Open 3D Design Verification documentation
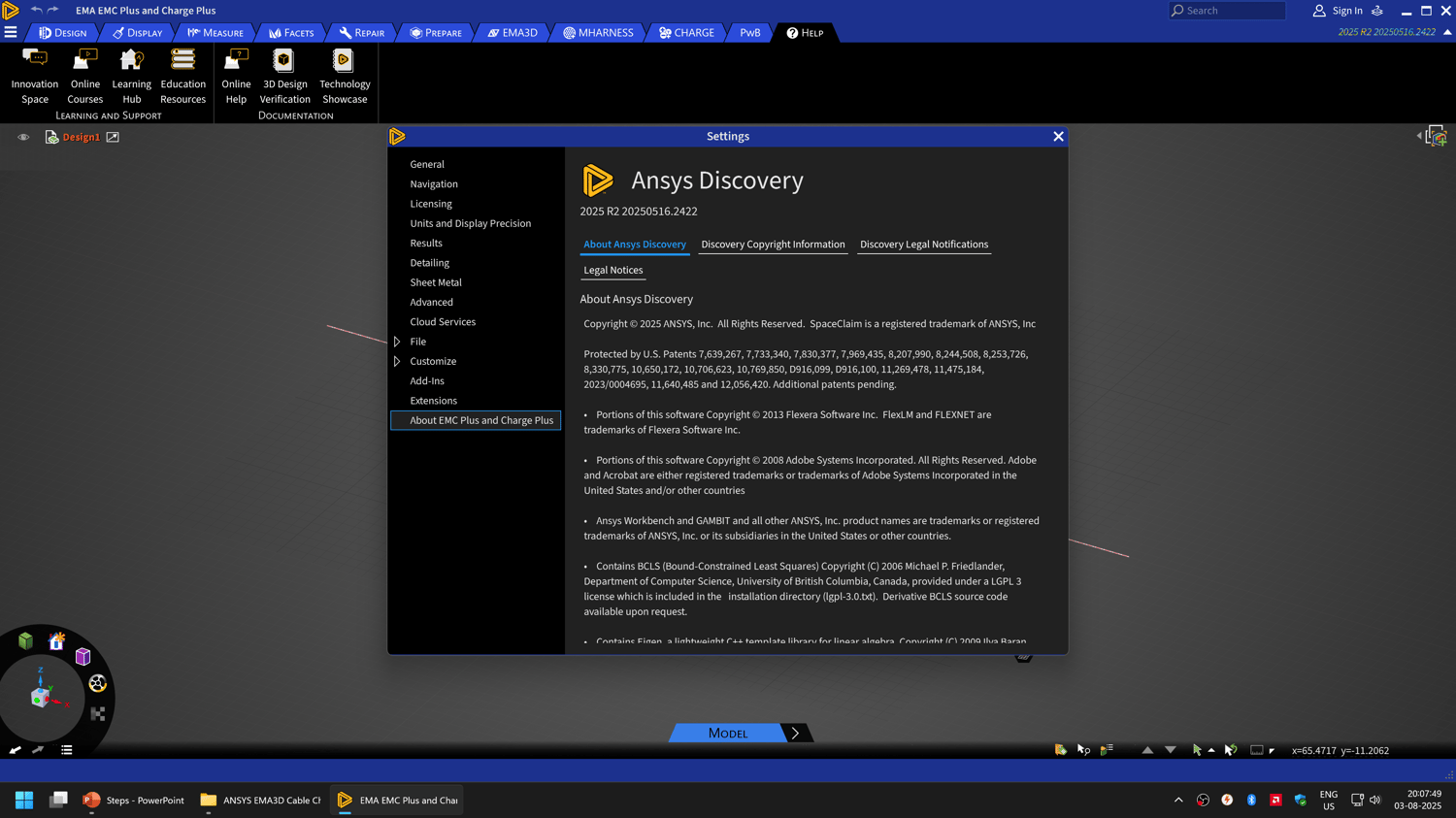This screenshot has width=1456, height=818. coord(284,77)
